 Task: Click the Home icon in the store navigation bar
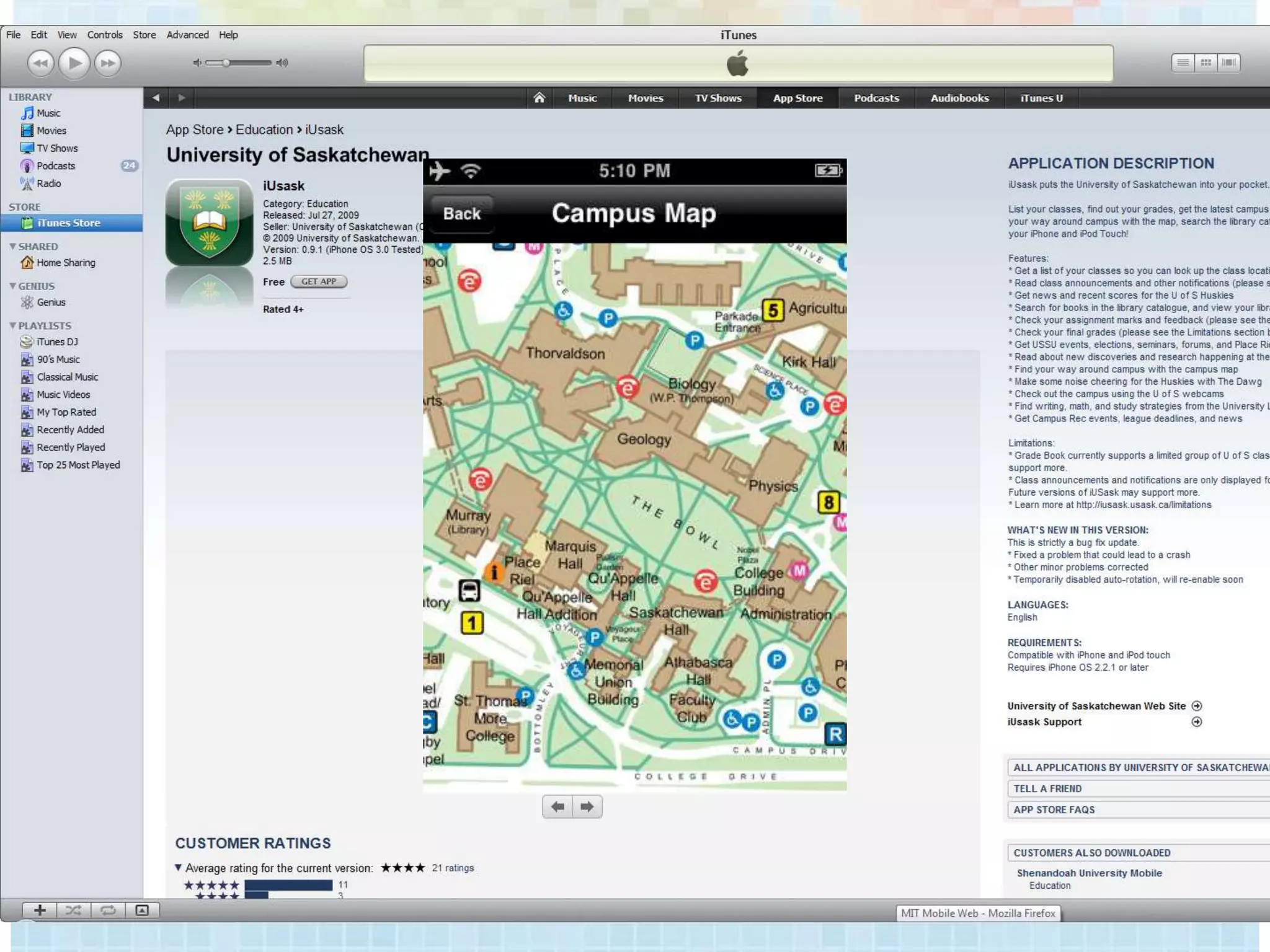pyautogui.click(x=539, y=98)
